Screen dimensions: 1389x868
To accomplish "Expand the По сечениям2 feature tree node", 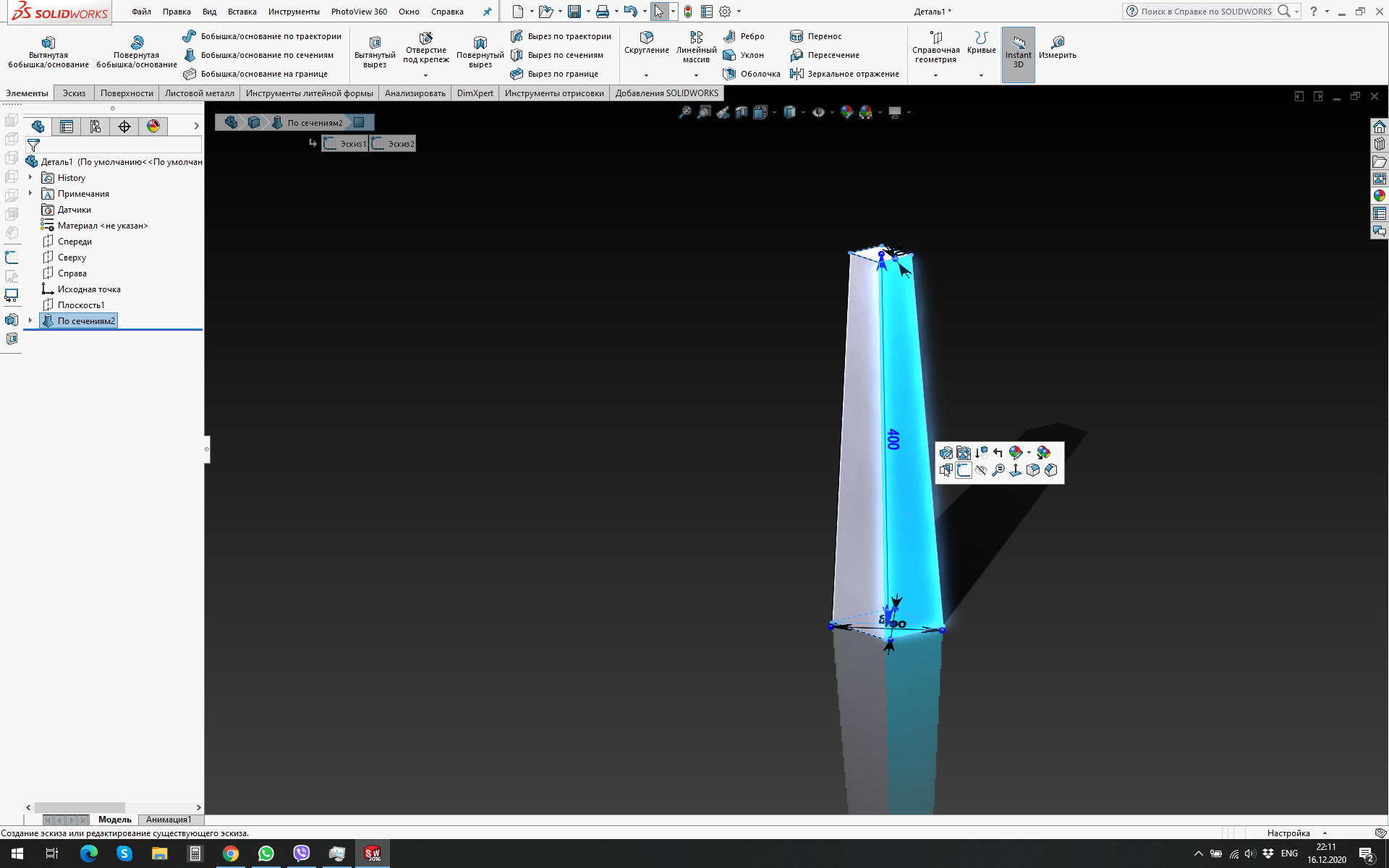I will tap(30, 320).
